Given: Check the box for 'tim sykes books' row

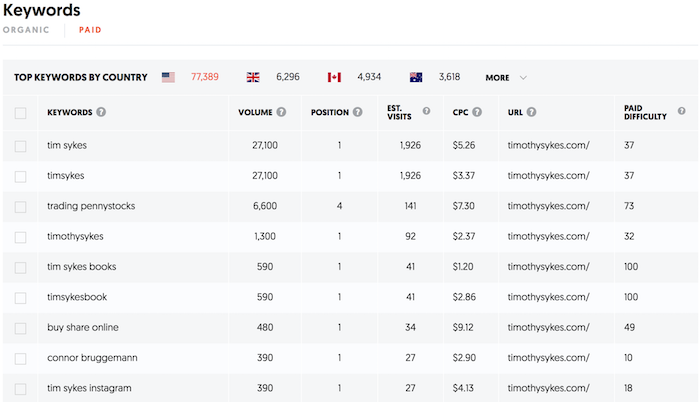Looking at the screenshot, I should pyautogui.click(x=21, y=268).
